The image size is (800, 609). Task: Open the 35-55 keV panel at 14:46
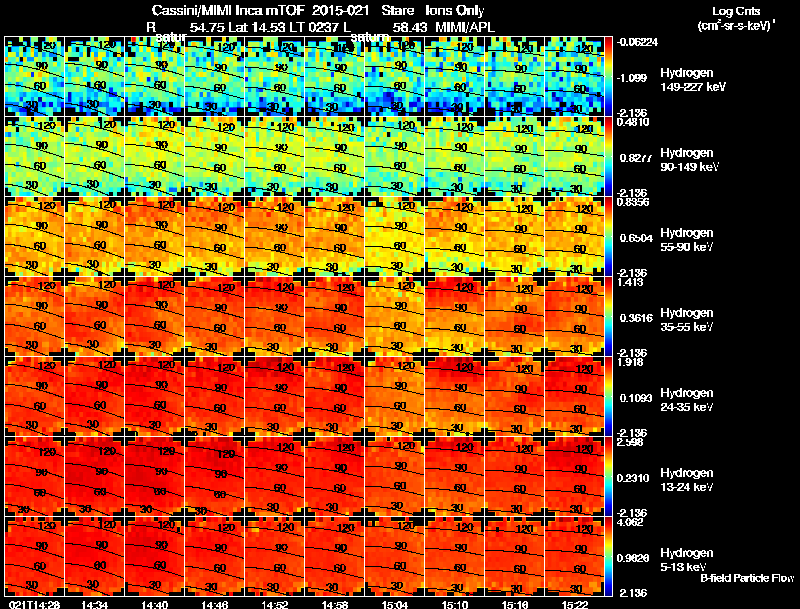[x=215, y=317]
